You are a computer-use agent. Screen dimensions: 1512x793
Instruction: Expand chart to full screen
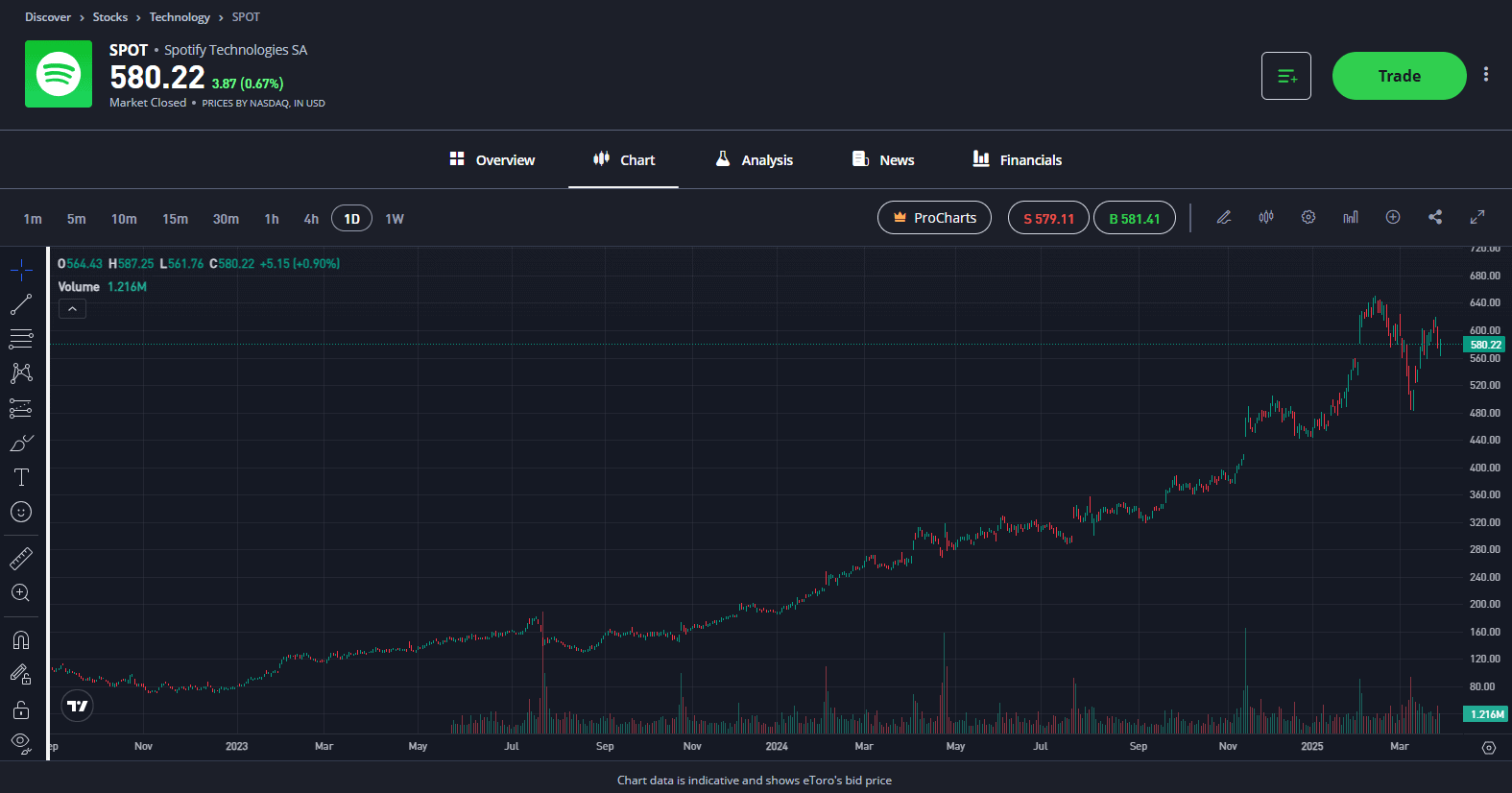click(1477, 218)
